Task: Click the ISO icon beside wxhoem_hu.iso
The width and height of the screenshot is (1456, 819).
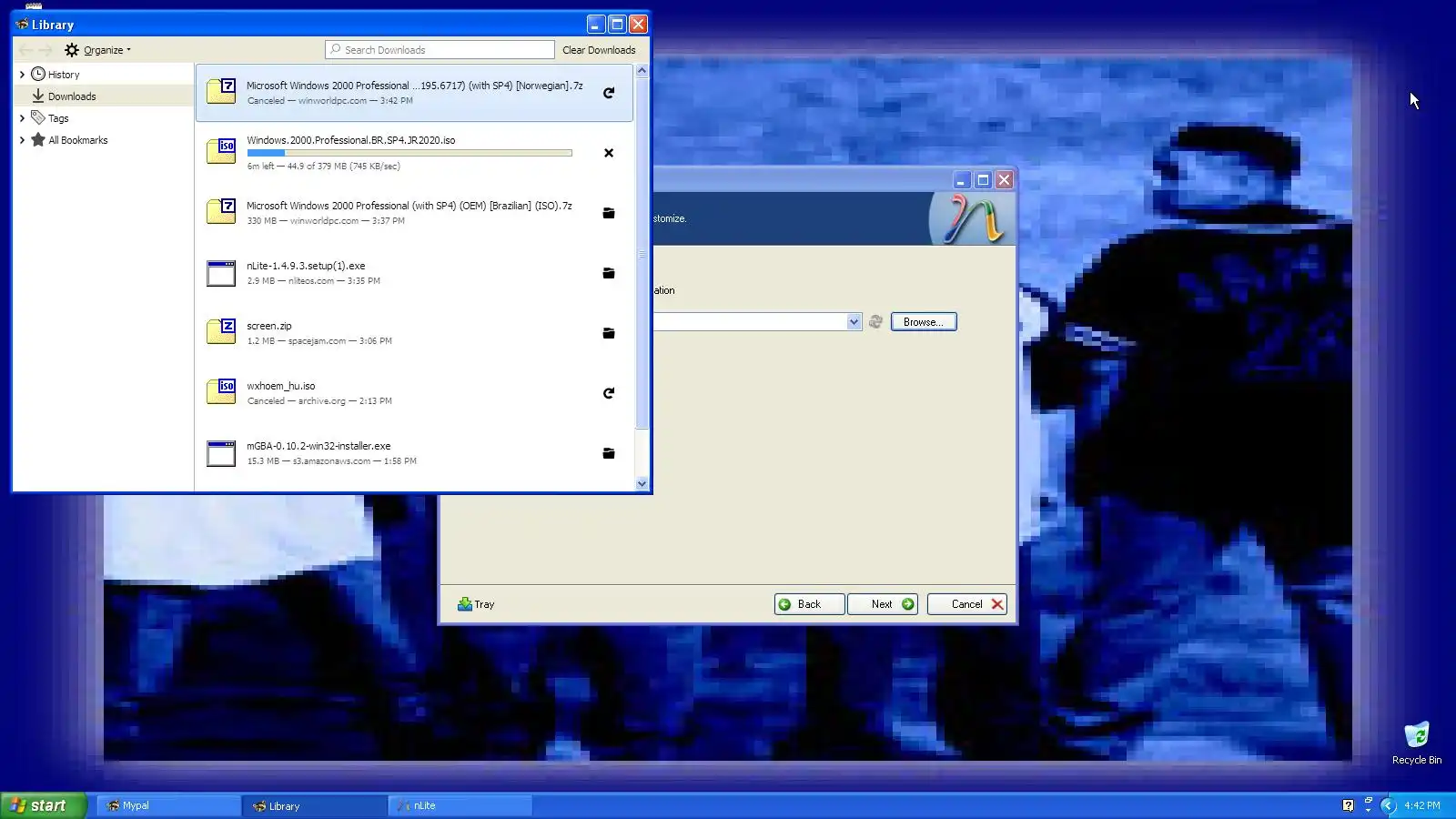Action: click(221, 391)
